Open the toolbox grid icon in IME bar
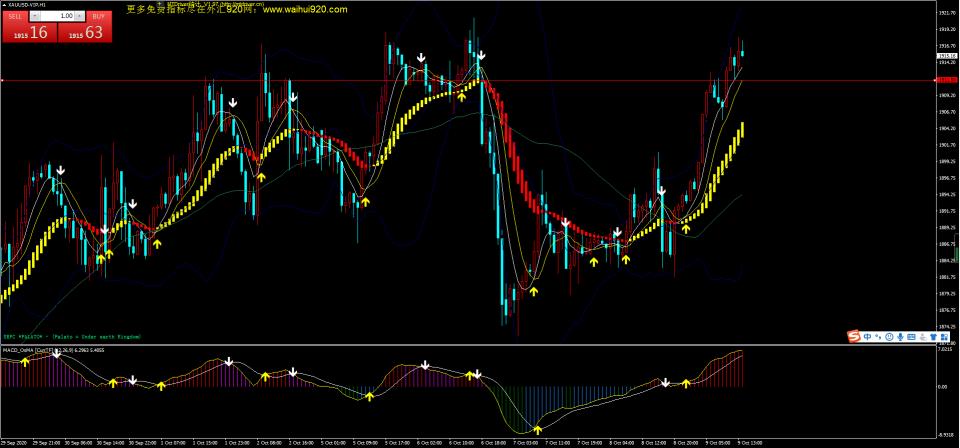 coord(944,337)
